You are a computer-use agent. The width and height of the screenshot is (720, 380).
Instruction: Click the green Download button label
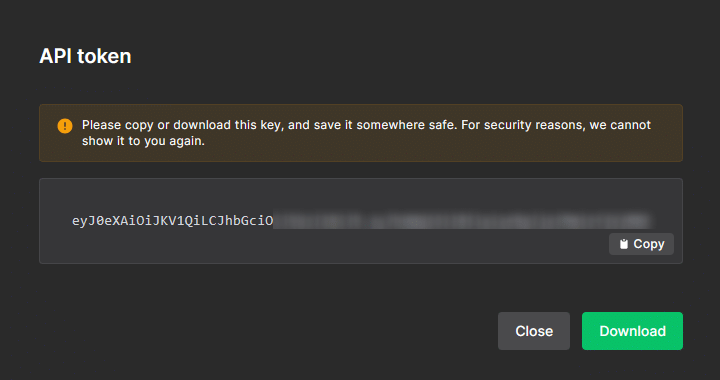point(632,331)
